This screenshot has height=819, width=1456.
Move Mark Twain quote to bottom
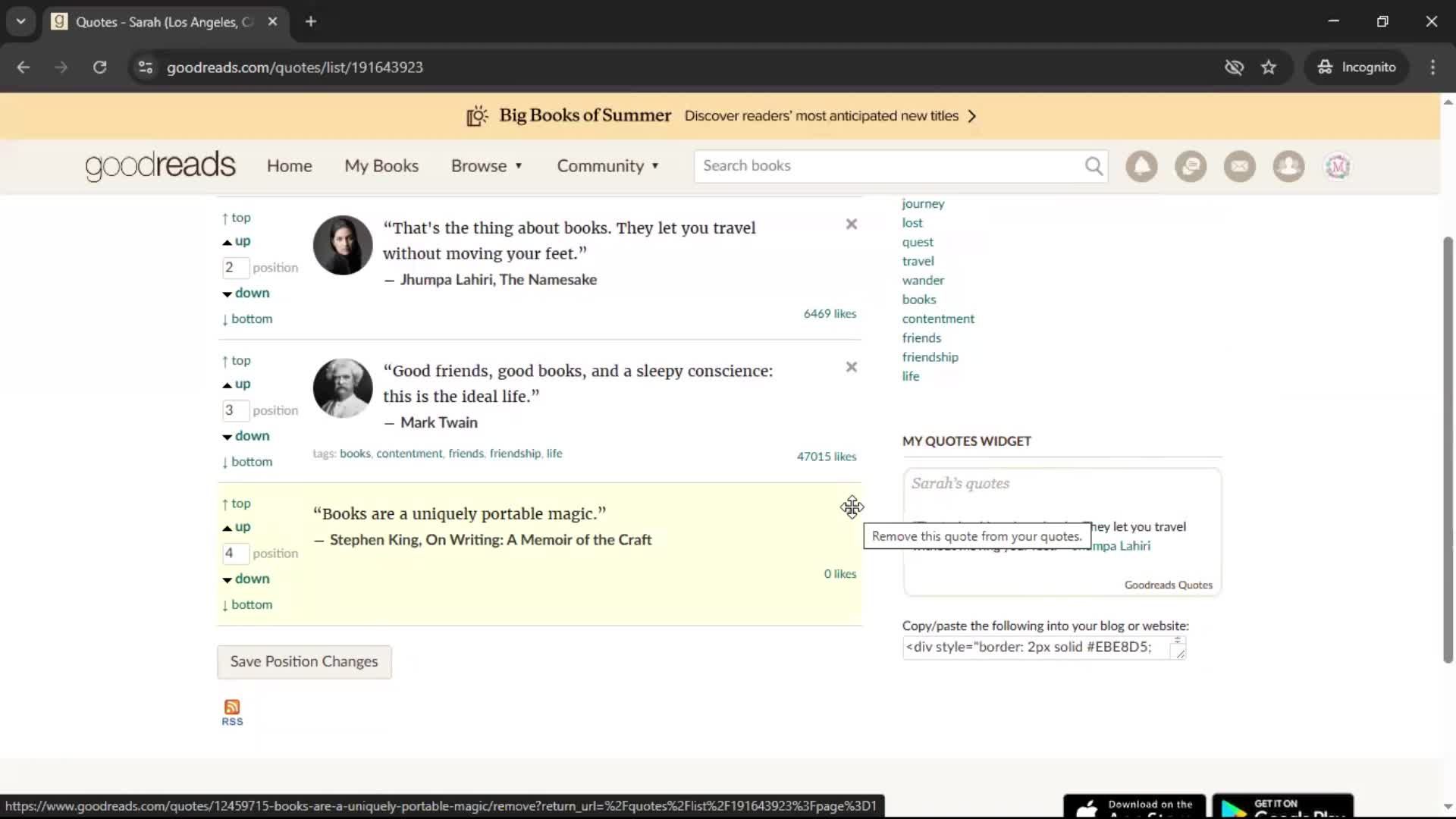coord(247,462)
